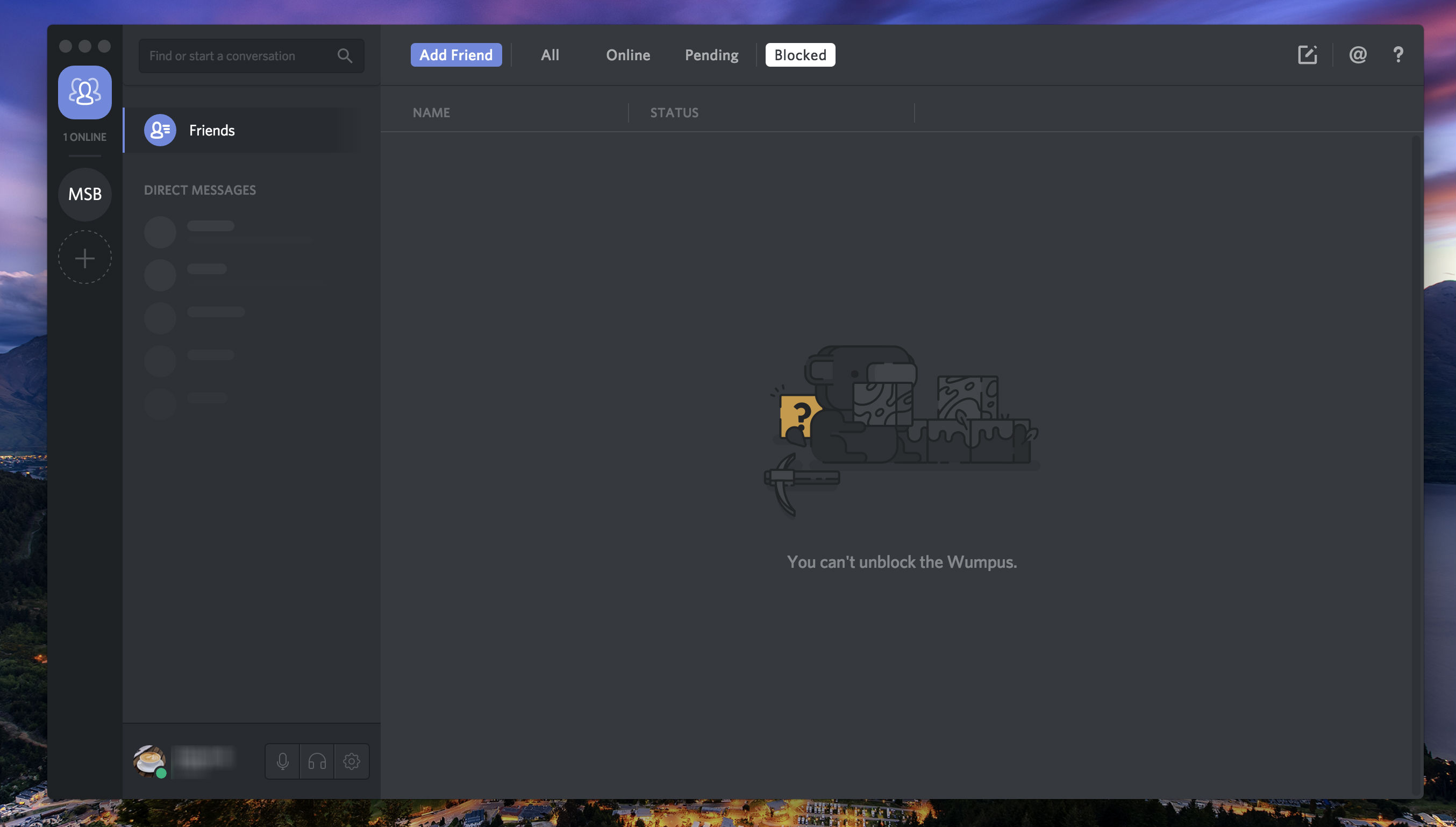This screenshot has width=1456, height=827.
Task: Click the Add Friend button
Action: (x=456, y=55)
